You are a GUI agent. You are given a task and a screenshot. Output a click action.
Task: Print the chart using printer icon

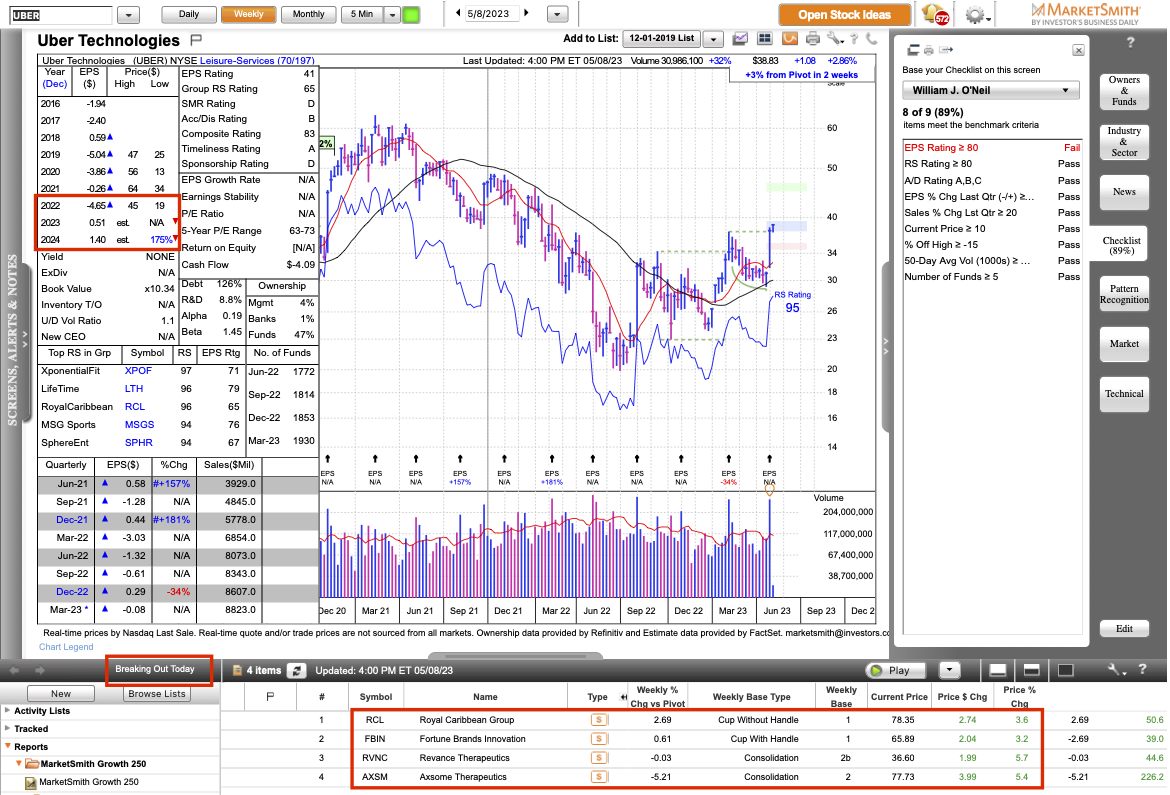tap(813, 38)
